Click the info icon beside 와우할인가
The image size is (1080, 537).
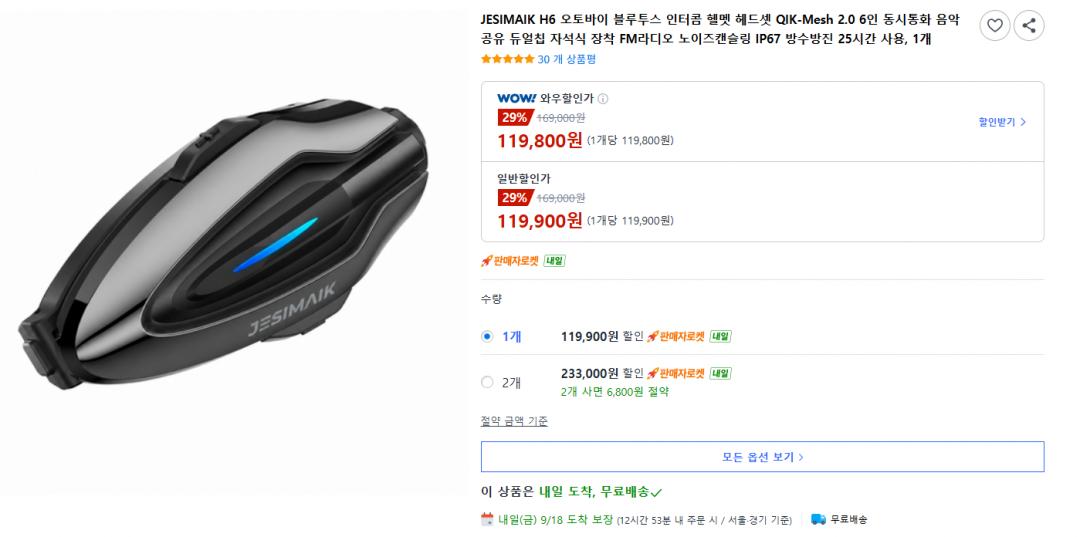[603, 98]
